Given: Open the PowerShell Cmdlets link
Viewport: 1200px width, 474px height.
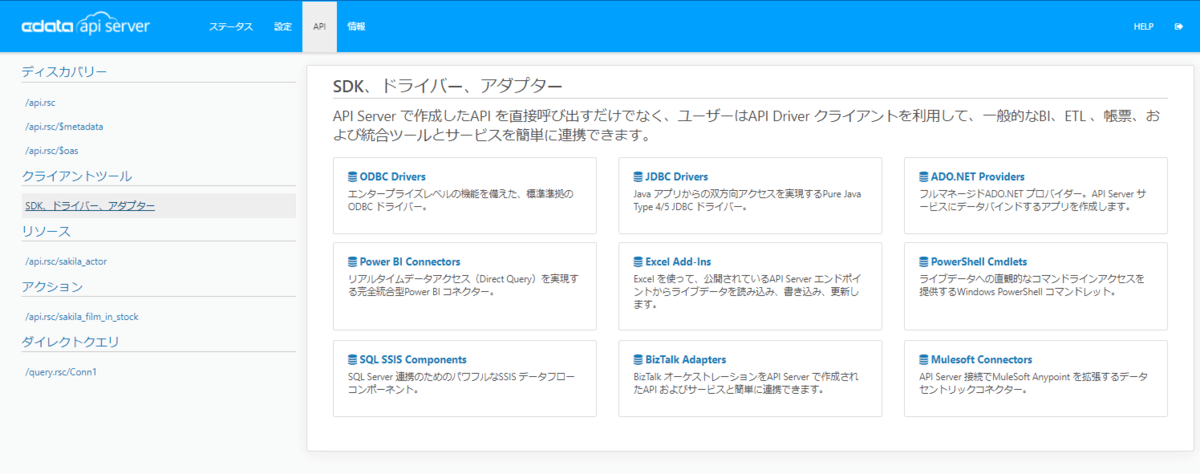Looking at the screenshot, I should (979, 262).
